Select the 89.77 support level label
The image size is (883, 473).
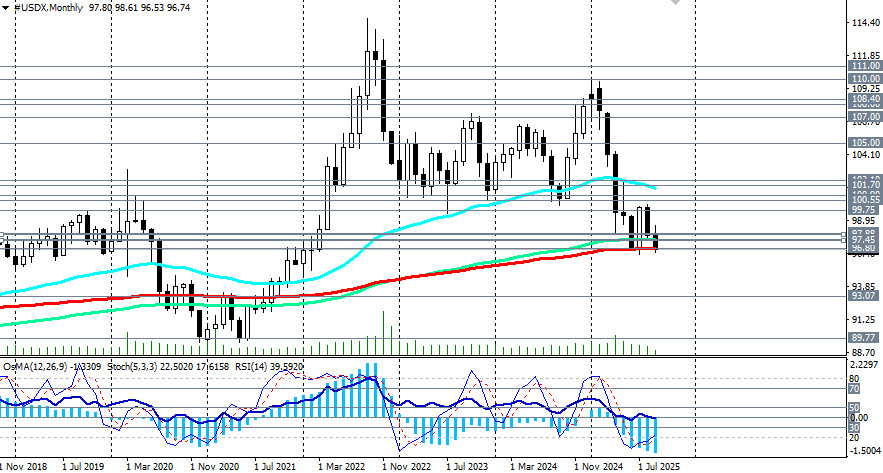click(x=863, y=338)
